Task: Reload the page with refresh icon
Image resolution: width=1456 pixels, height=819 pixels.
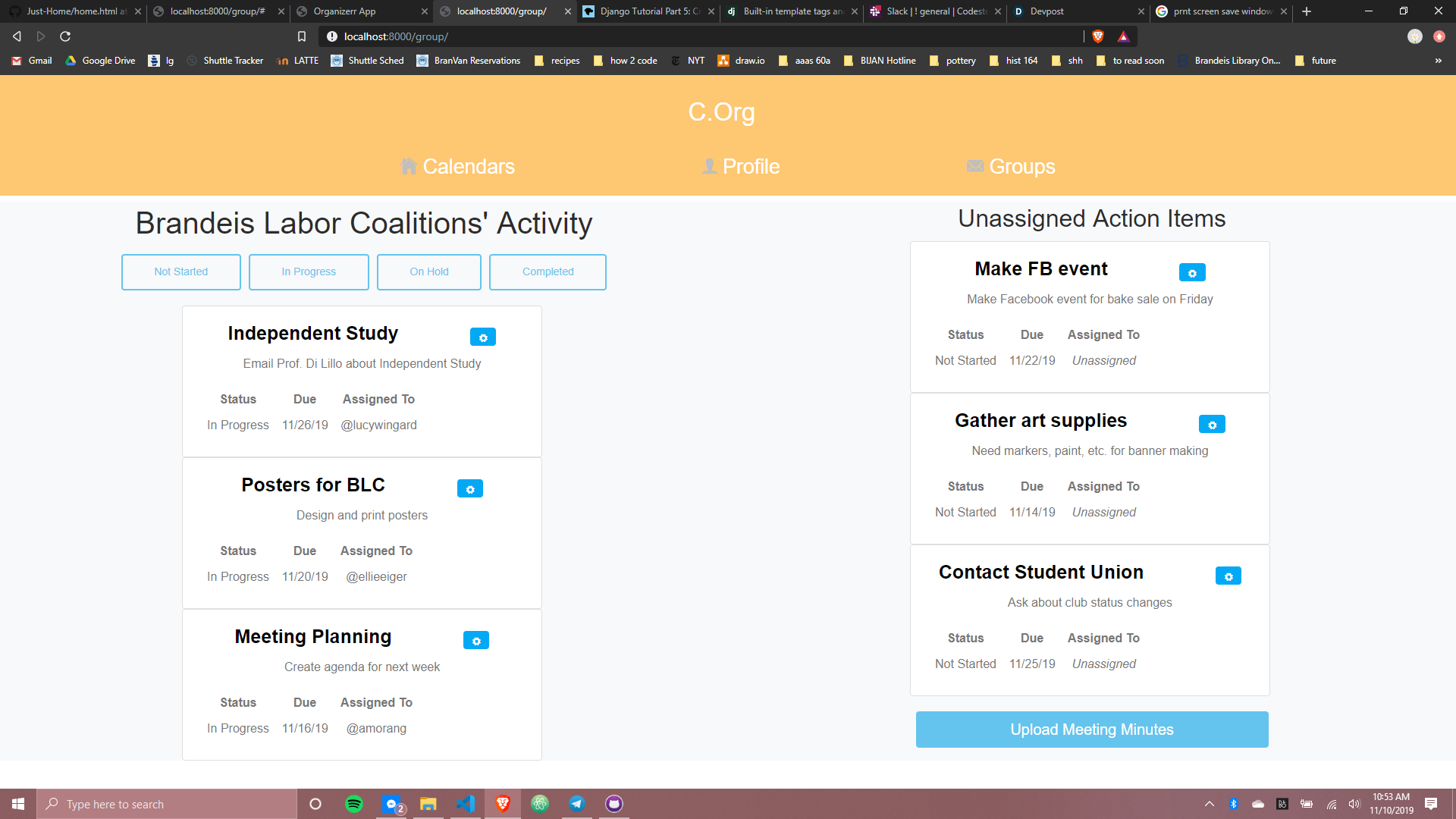Action: coord(65,36)
